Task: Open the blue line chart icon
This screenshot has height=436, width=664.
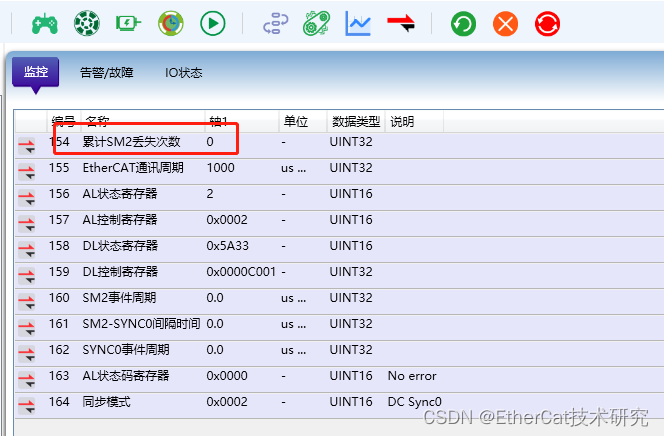Action: 358,23
